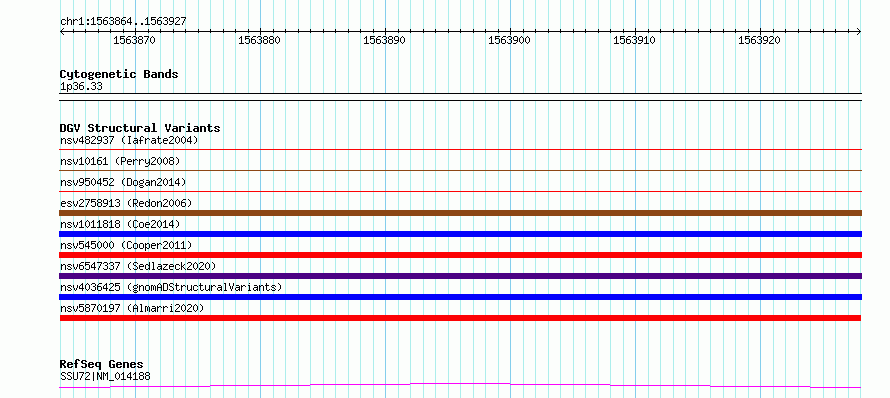Open variant nsv10161 (Perry2008) label
The height and width of the screenshot is (398, 890).
coord(120,161)
